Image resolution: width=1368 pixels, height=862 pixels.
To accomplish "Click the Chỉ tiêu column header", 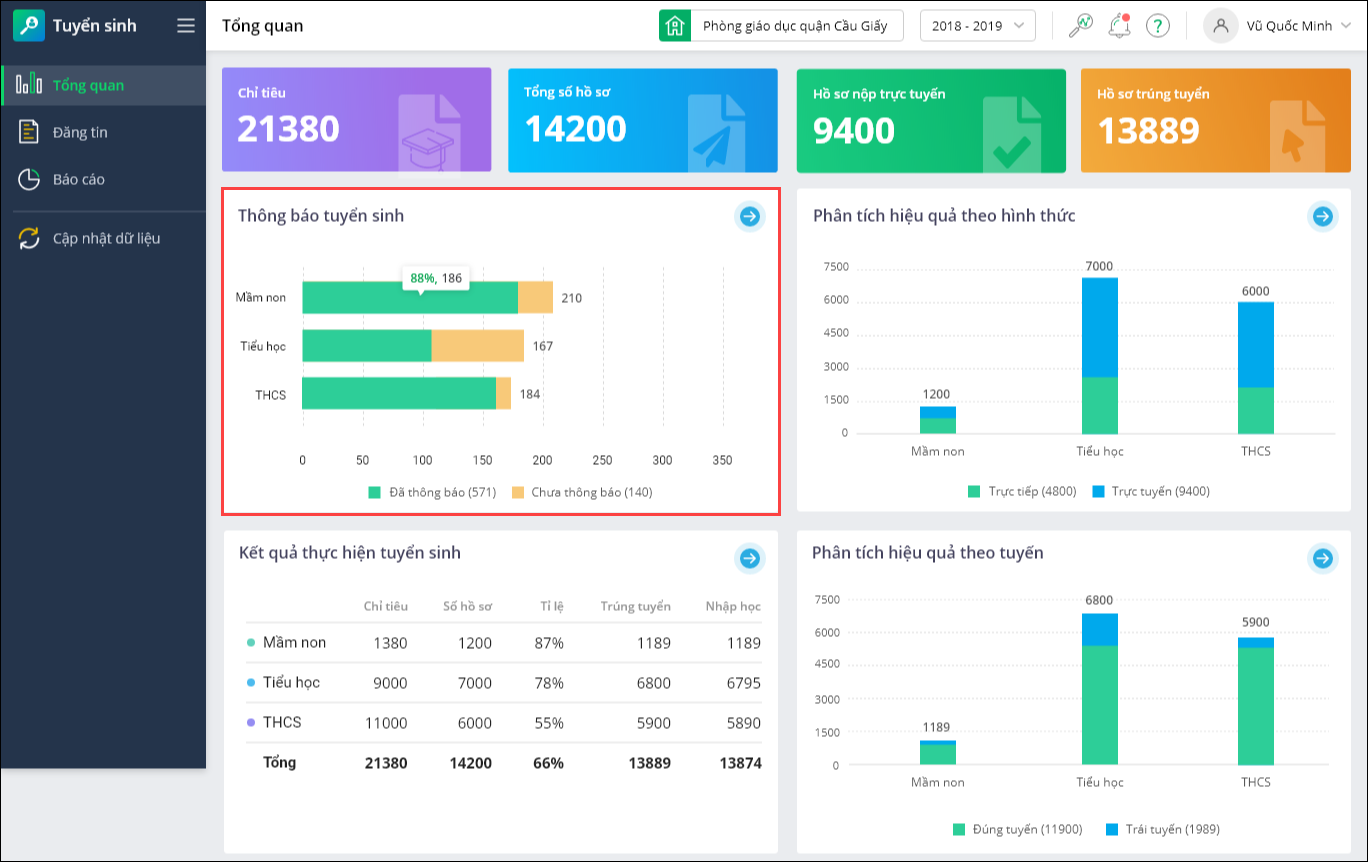I will tap(386, 606).
